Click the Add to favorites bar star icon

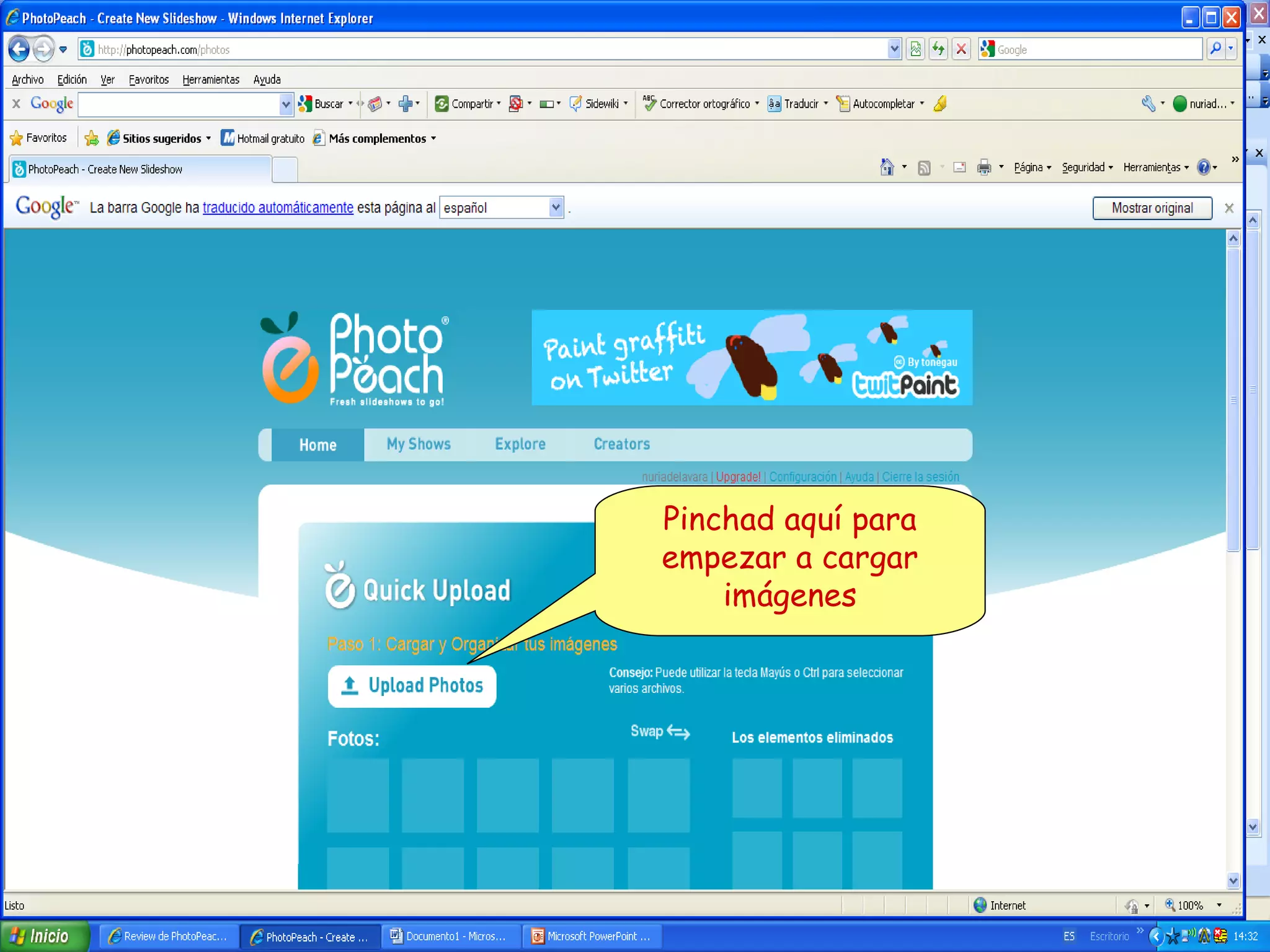point(91,138)
